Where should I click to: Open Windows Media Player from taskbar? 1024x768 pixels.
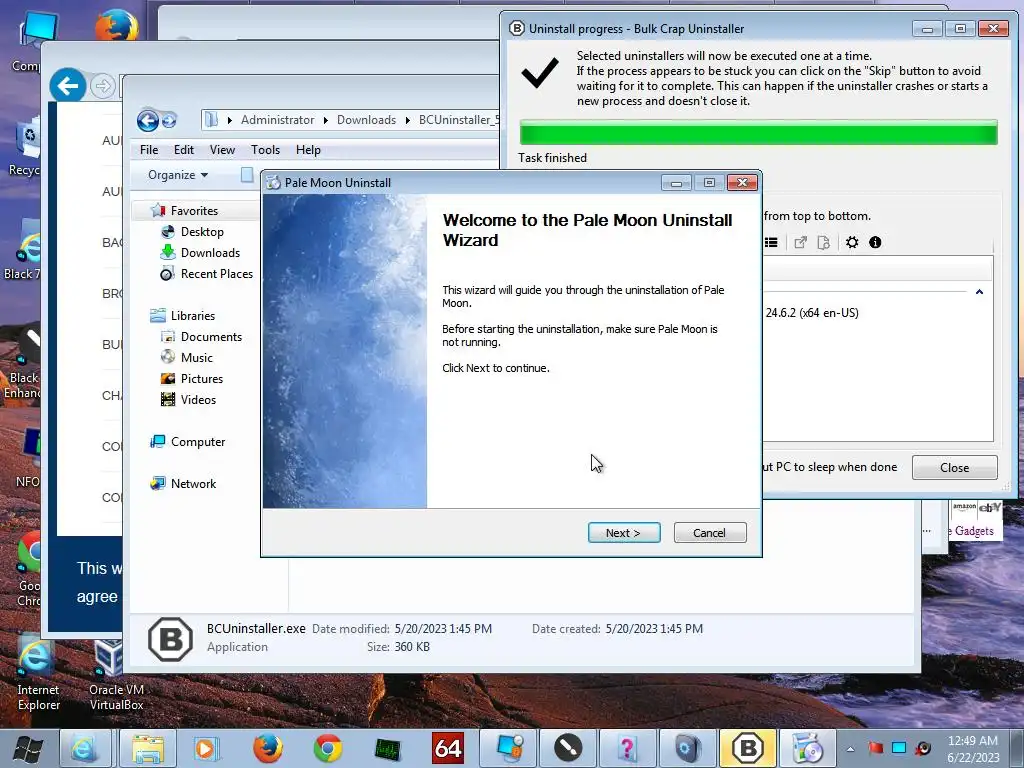pyautogui.click(x=206, y=748)
